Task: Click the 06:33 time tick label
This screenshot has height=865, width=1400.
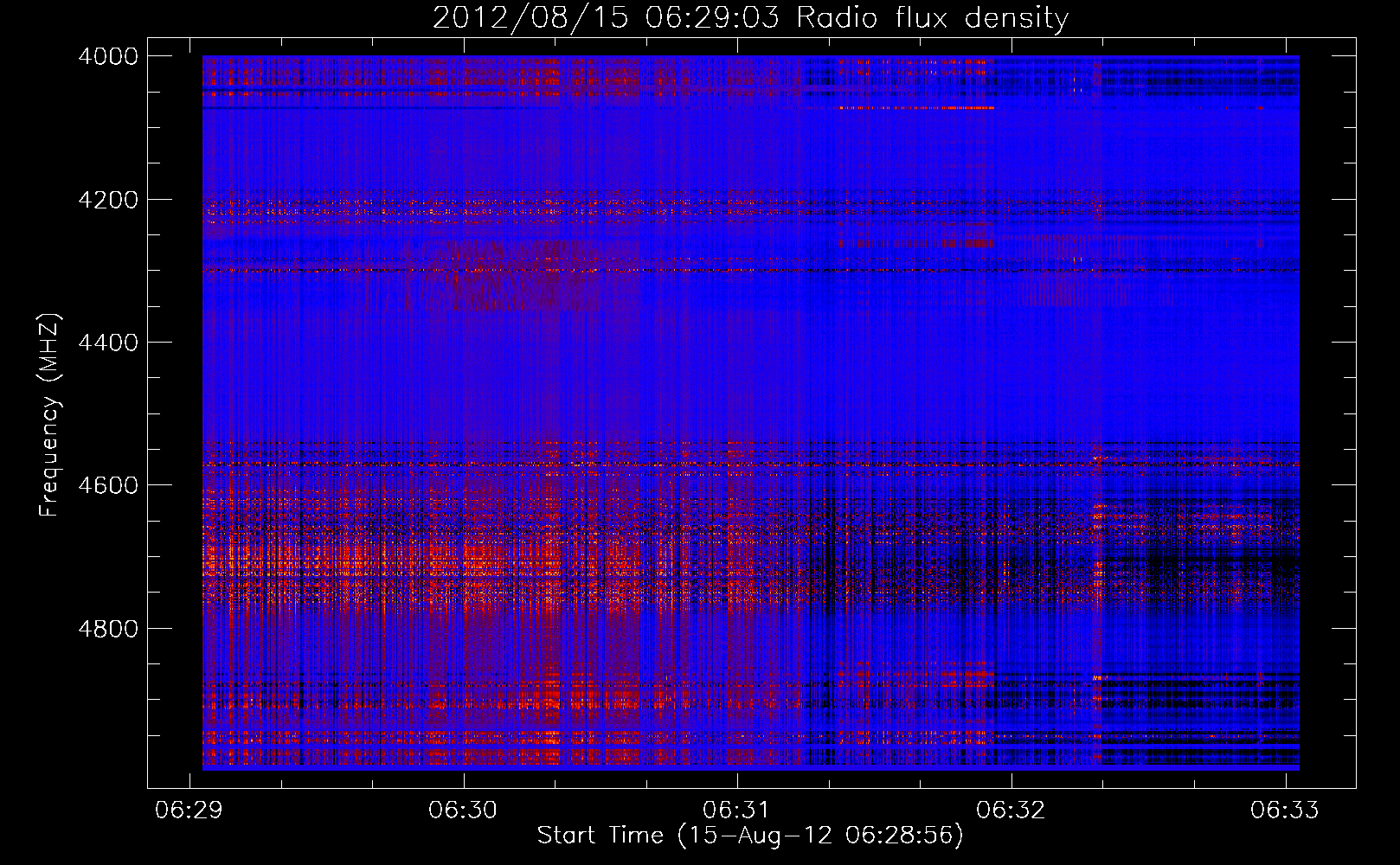Action: click(x=1285, y=810)
